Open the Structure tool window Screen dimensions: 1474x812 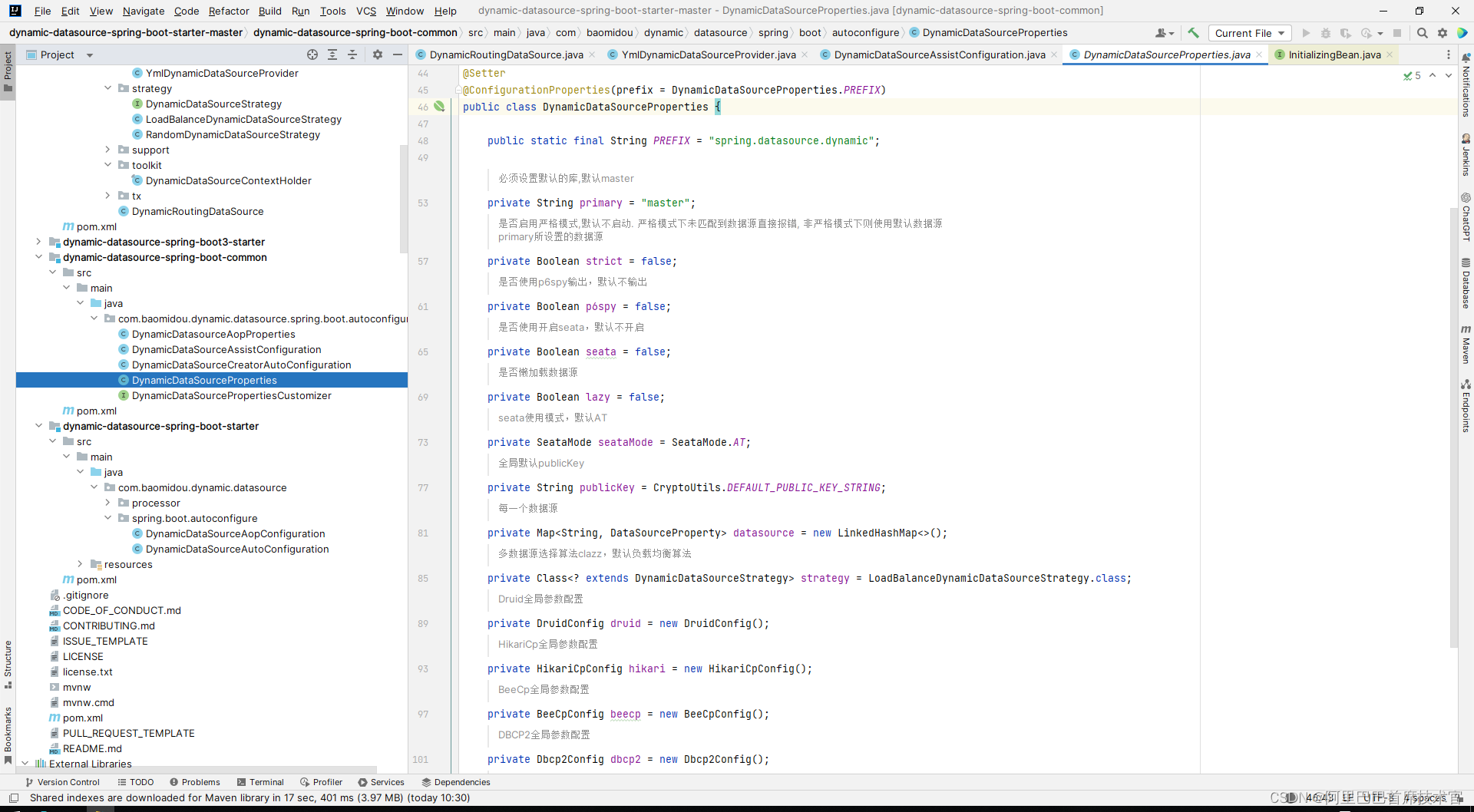click(x=8, y=665)
